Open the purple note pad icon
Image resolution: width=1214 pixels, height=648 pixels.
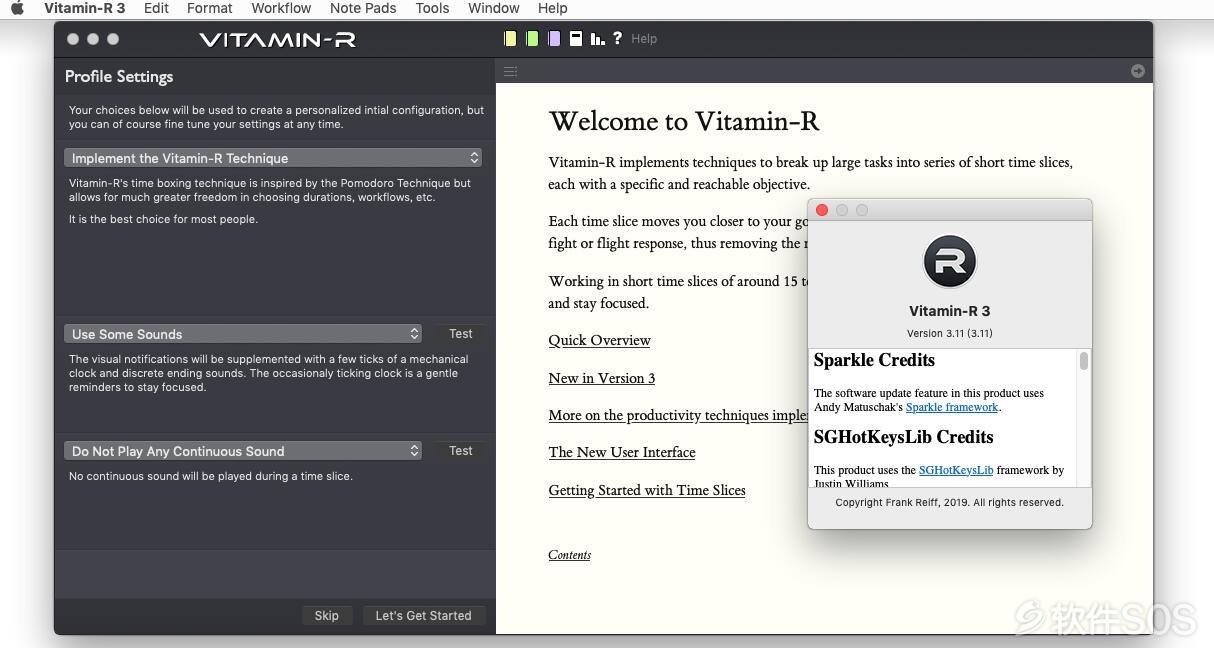click(x=554, y=39)
